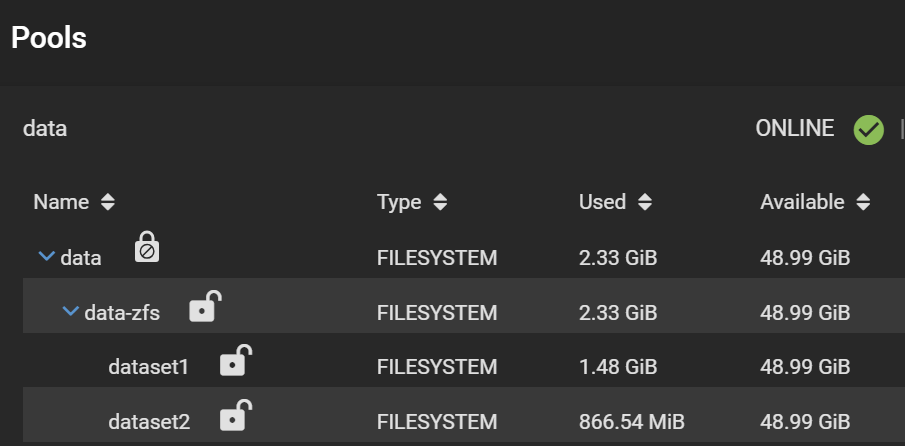The height and width of the screenshot is (446, 905).
Task: Click the unlocked padlock next to data-zfs
Action: (204, 307)
